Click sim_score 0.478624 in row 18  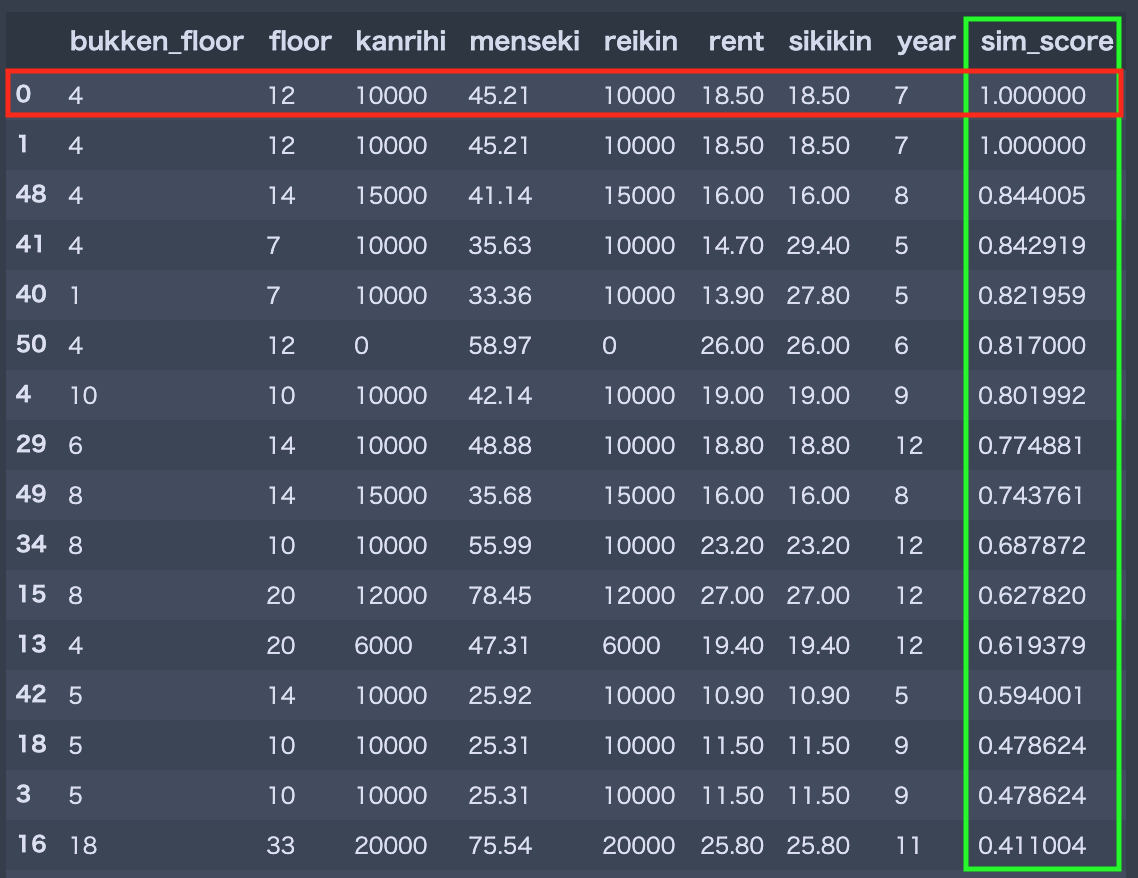tap(1031, 745)
